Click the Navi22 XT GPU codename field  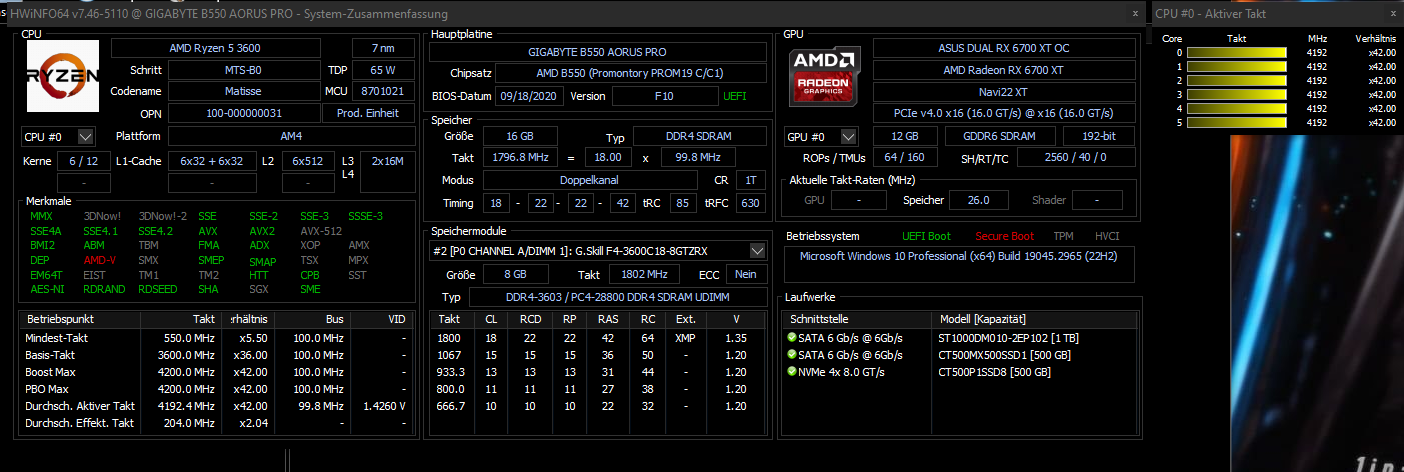coord(1004,91)
